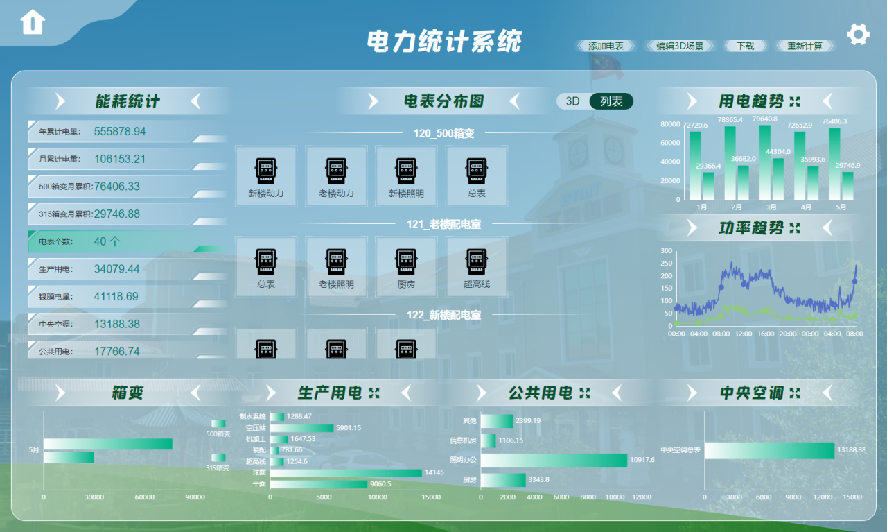Open the 新楼动力 meter under 120_500箱变

coord(266,176)
